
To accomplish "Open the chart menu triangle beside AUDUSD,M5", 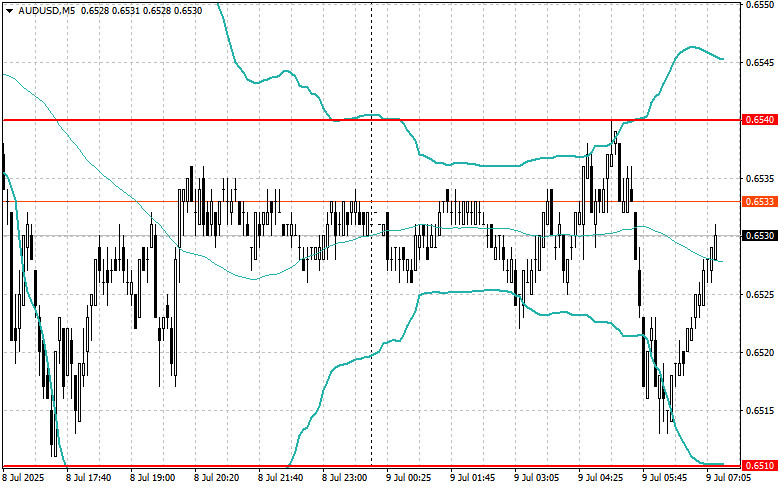I will click(x=9, y=10).
